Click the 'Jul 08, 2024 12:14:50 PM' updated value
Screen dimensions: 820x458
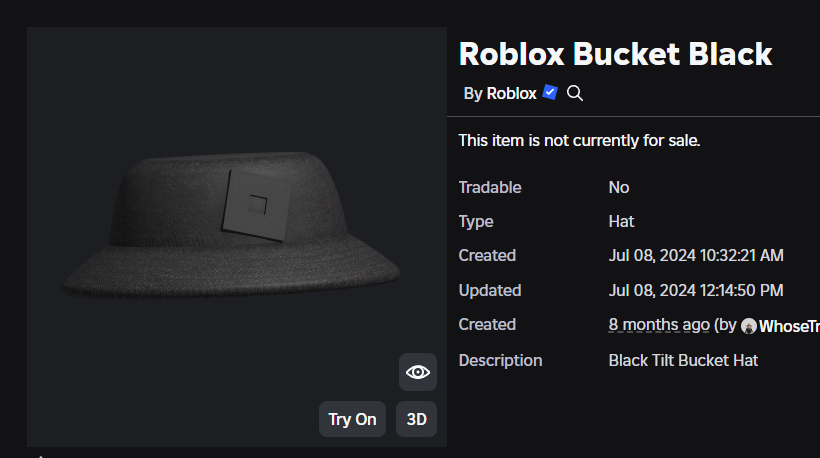tap(696, 290)
